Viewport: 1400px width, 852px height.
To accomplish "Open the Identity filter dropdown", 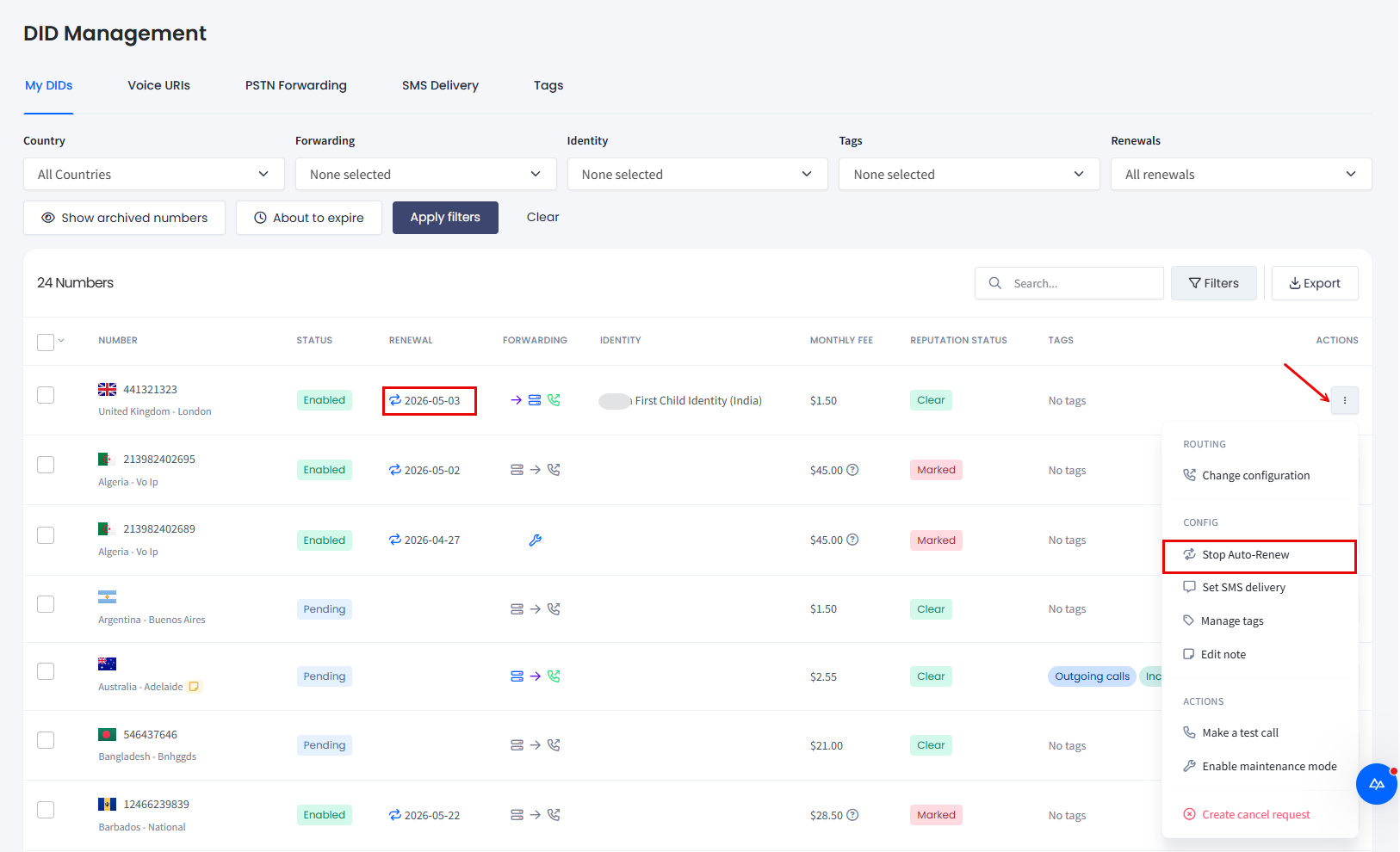I will coord(697,174).
